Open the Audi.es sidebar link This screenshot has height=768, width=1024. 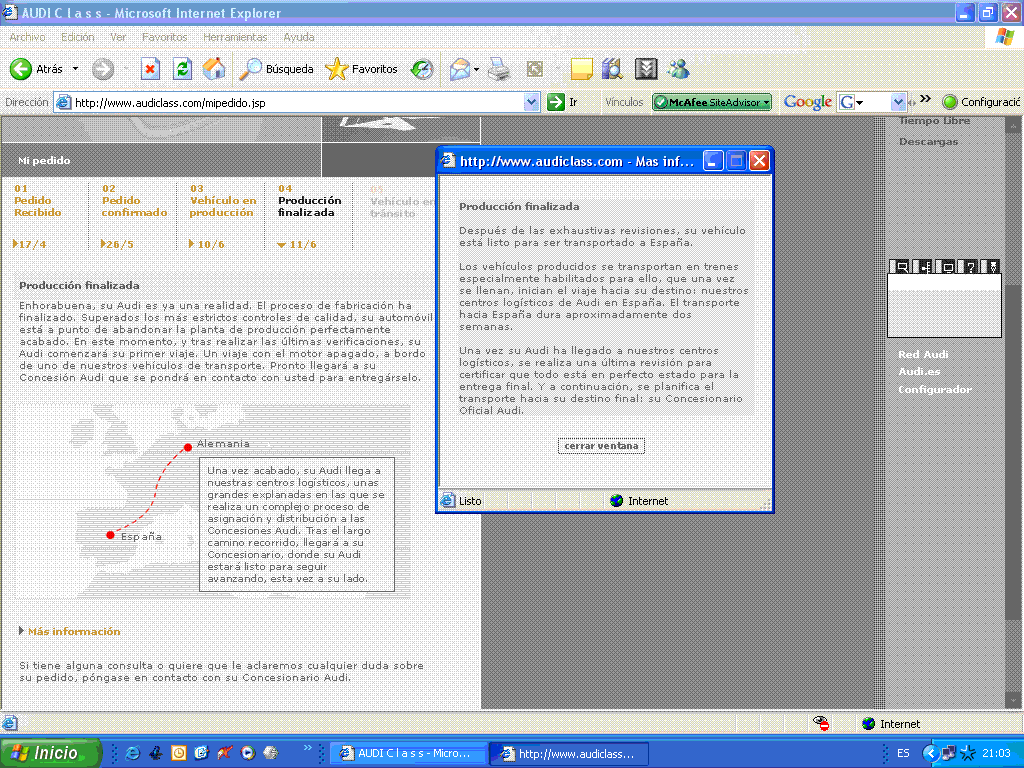click(919, 372)
